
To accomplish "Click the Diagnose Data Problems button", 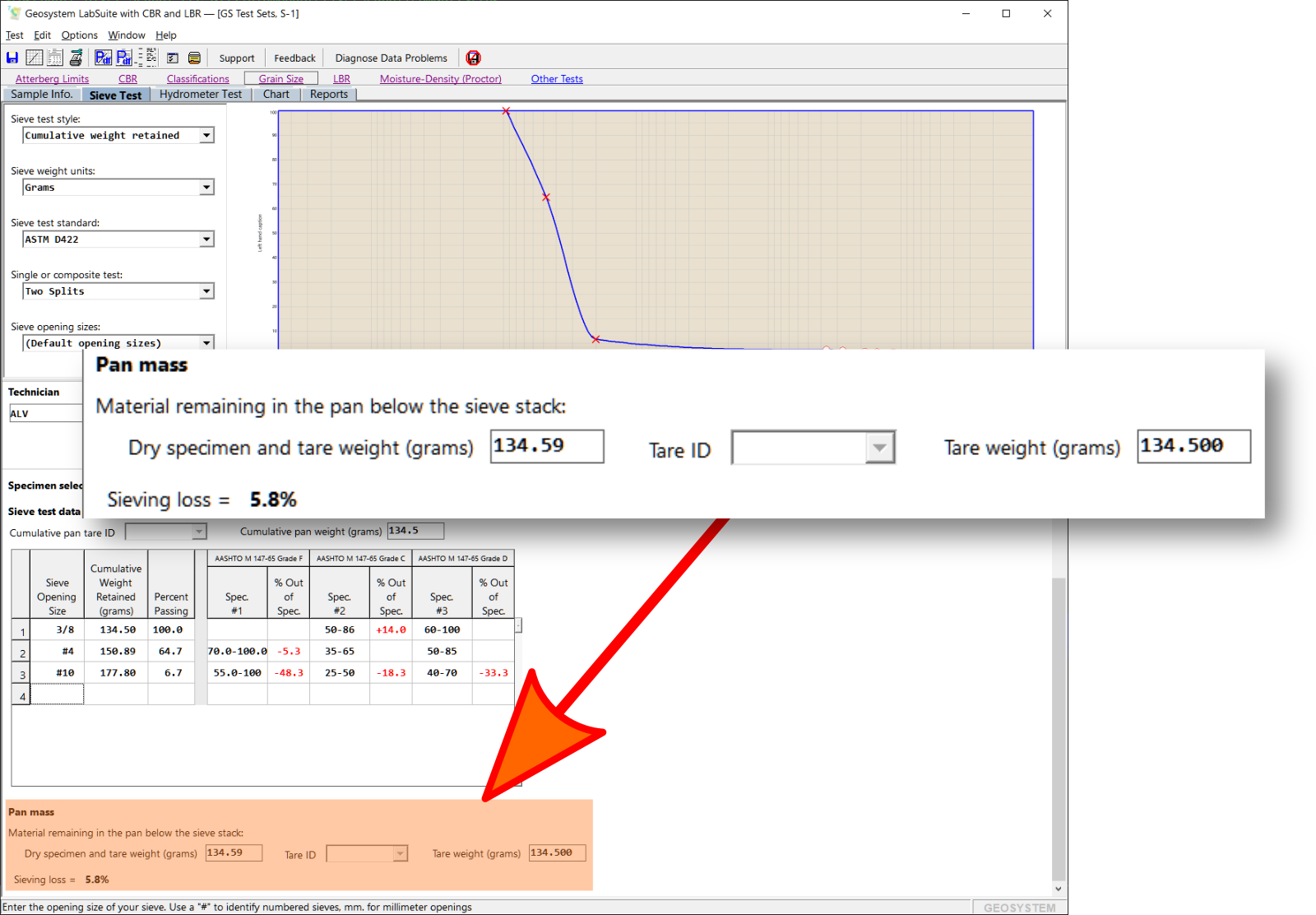I will pyautogui.click(x=391, y=58).
